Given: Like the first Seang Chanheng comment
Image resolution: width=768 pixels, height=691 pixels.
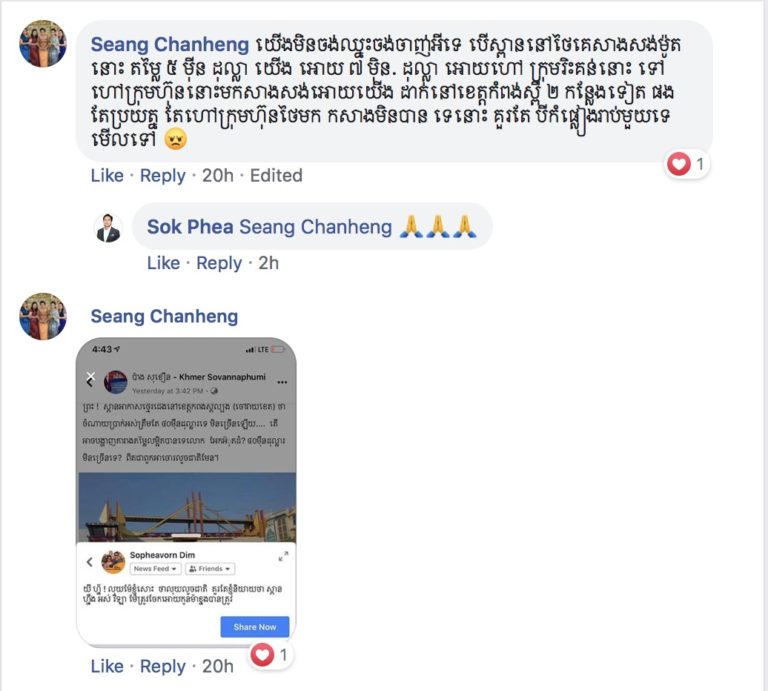Looking at the screenshot, I should pyautogui.click(x=107, y=175).
